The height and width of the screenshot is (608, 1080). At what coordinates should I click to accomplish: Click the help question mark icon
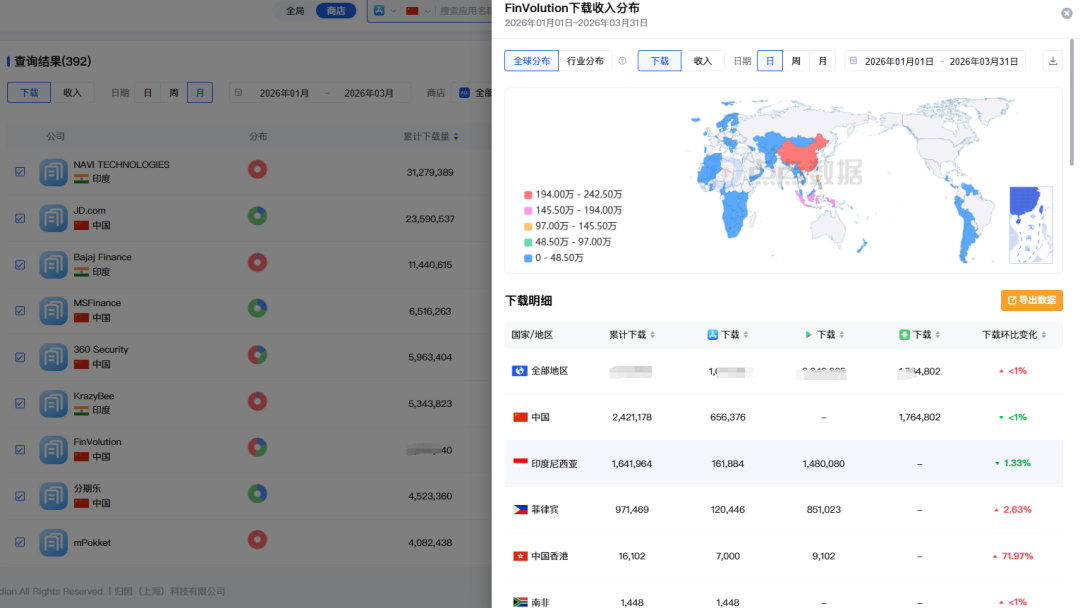(x=622, y=61)
